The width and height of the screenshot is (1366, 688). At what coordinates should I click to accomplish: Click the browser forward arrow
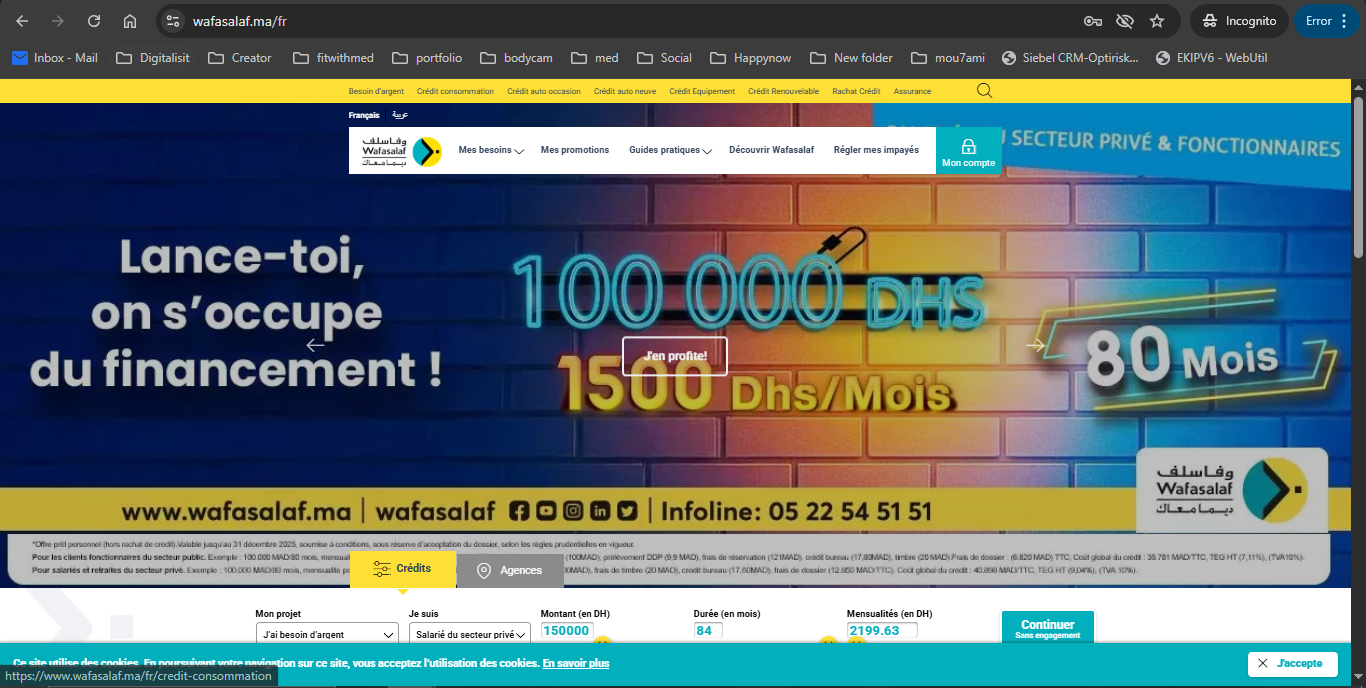[58, 21]
